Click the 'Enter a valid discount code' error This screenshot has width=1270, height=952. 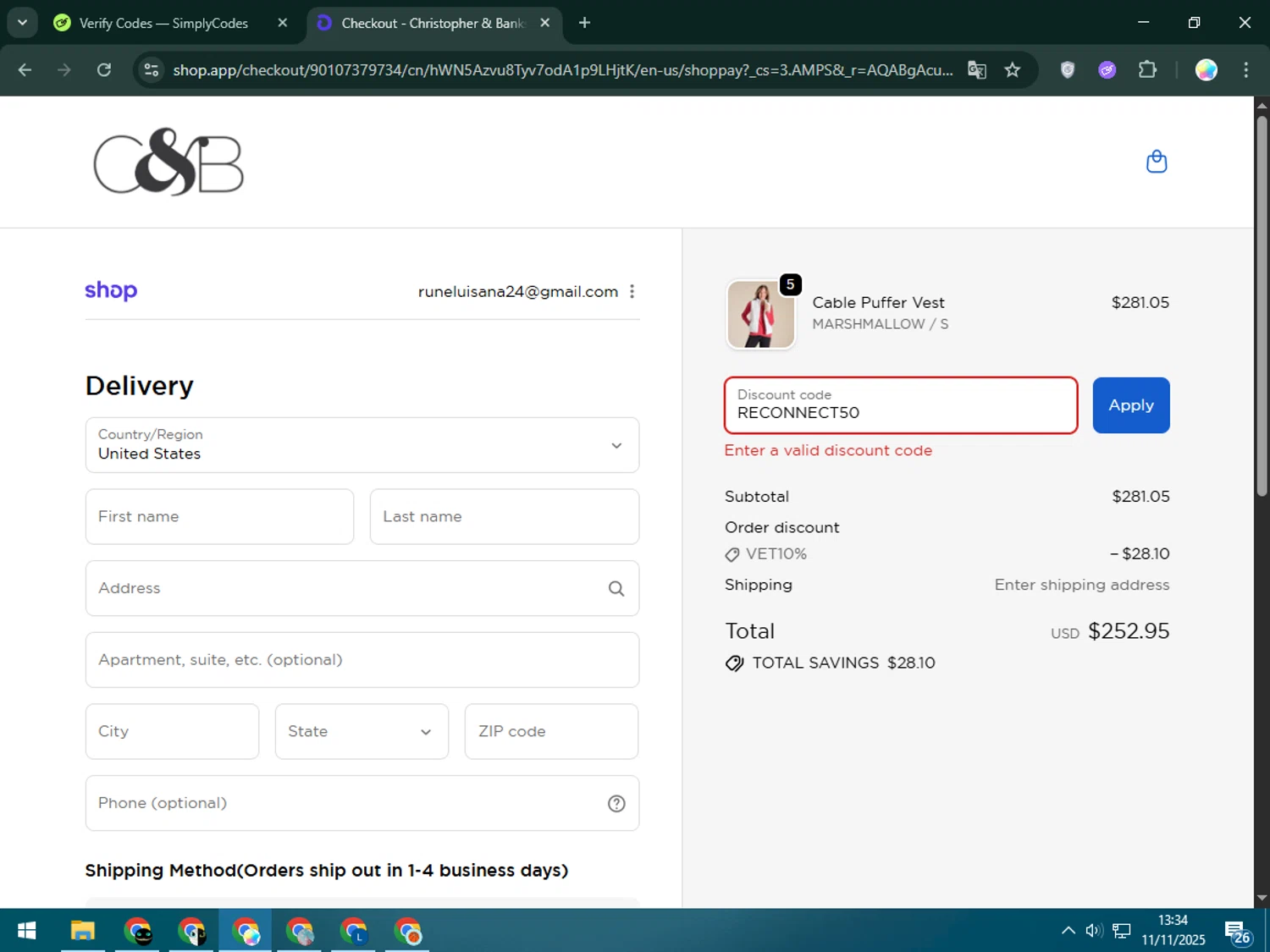point(828,451)
